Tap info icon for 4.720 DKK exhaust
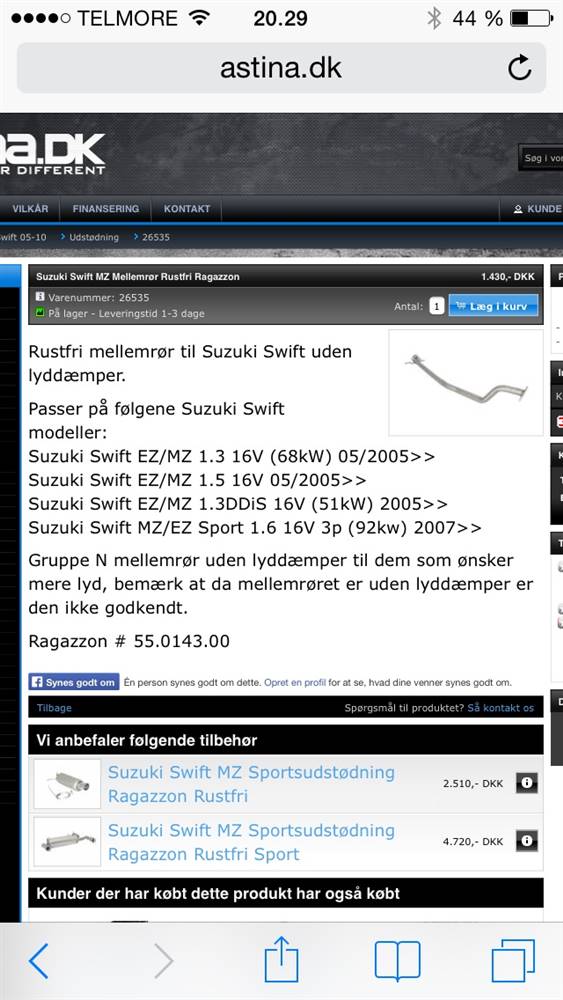563x1000 pixels. 527,841
